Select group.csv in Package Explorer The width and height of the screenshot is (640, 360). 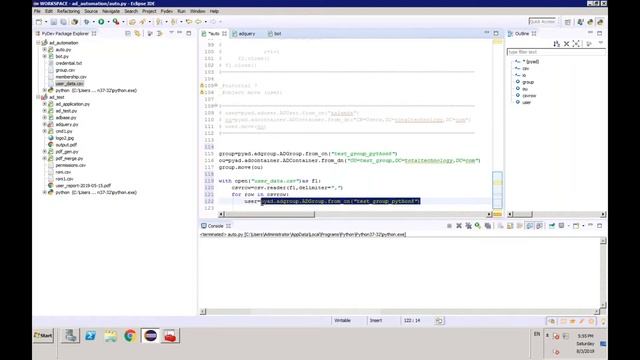point(65,70)
